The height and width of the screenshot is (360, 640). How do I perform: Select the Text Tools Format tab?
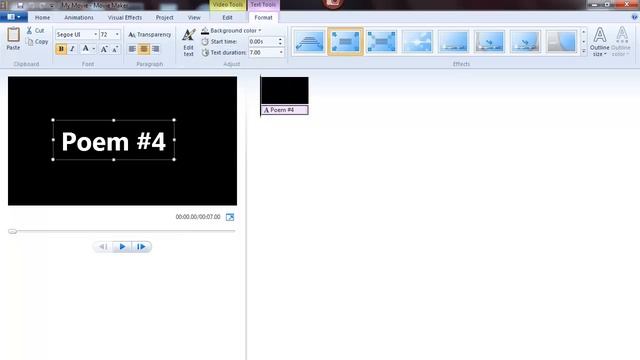pos(263,18)
